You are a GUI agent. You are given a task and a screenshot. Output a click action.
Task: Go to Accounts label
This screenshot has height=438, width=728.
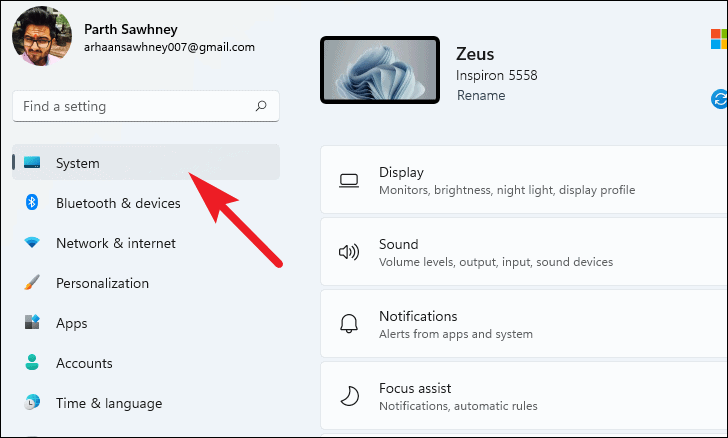coord(84,363)
